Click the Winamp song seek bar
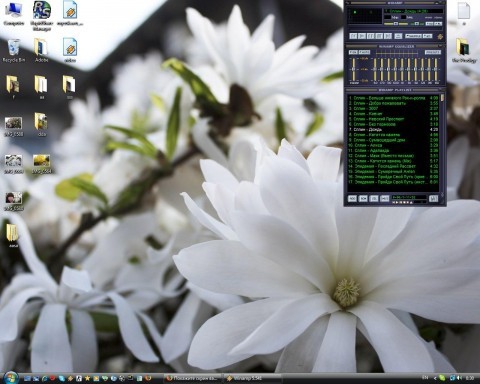Screen dimensions: 480x384 click(x=396, y=29)
